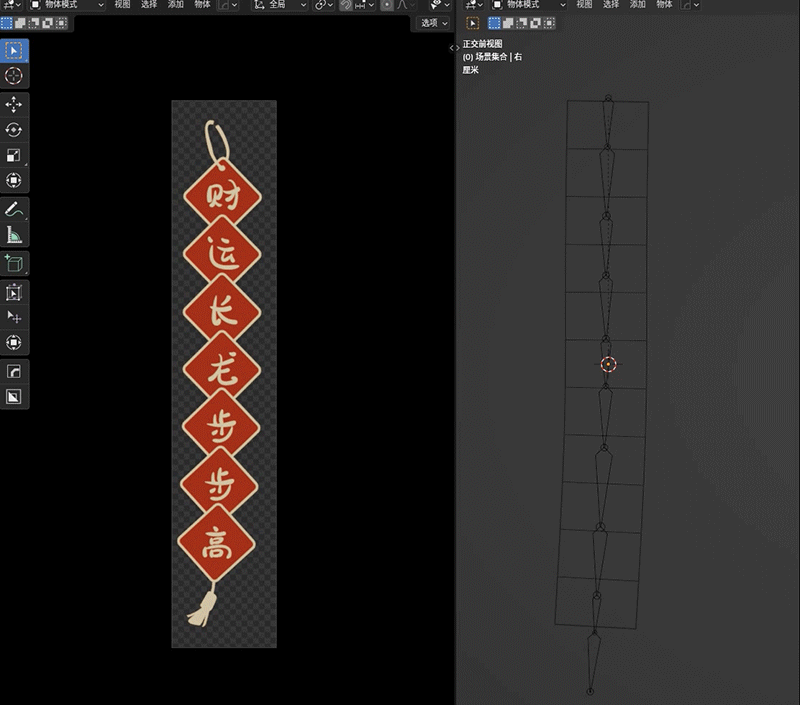The width and height of the screenshot is (800, 705).
Task: Set selection mode to New in right viewport
Action: (x=494, y=23)
